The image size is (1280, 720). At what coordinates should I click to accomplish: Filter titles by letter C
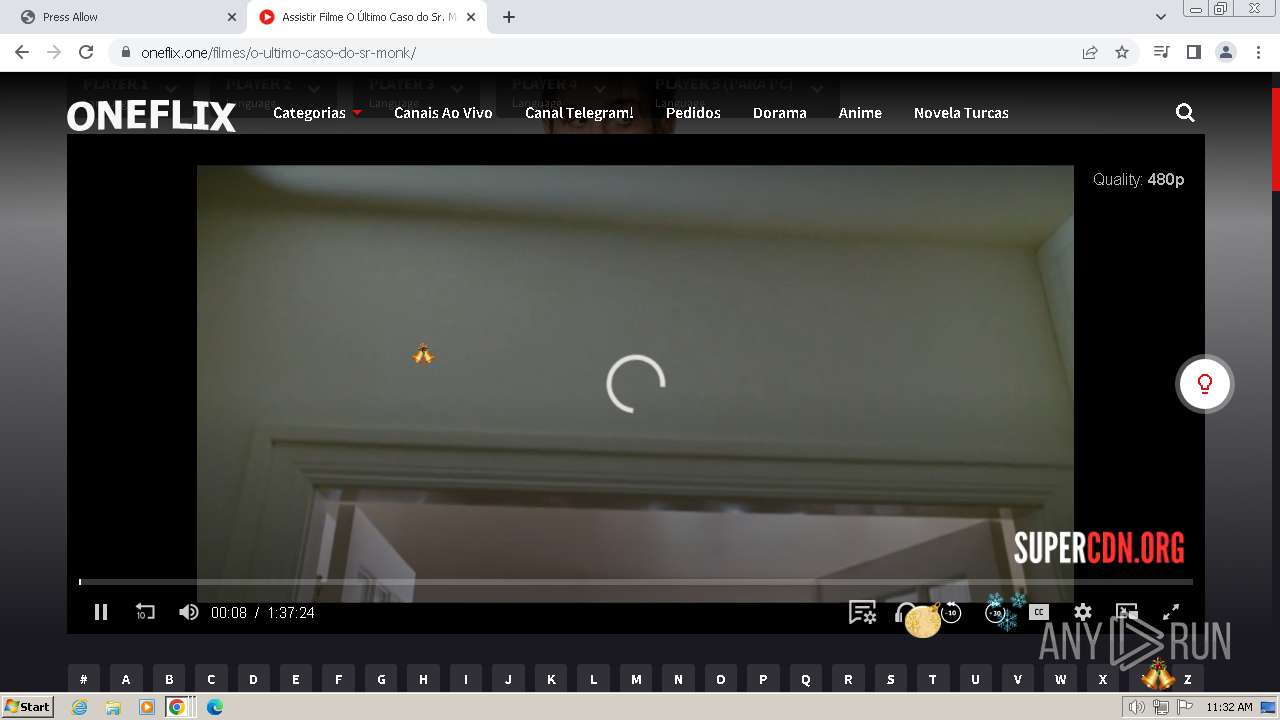tap(211, 679)
